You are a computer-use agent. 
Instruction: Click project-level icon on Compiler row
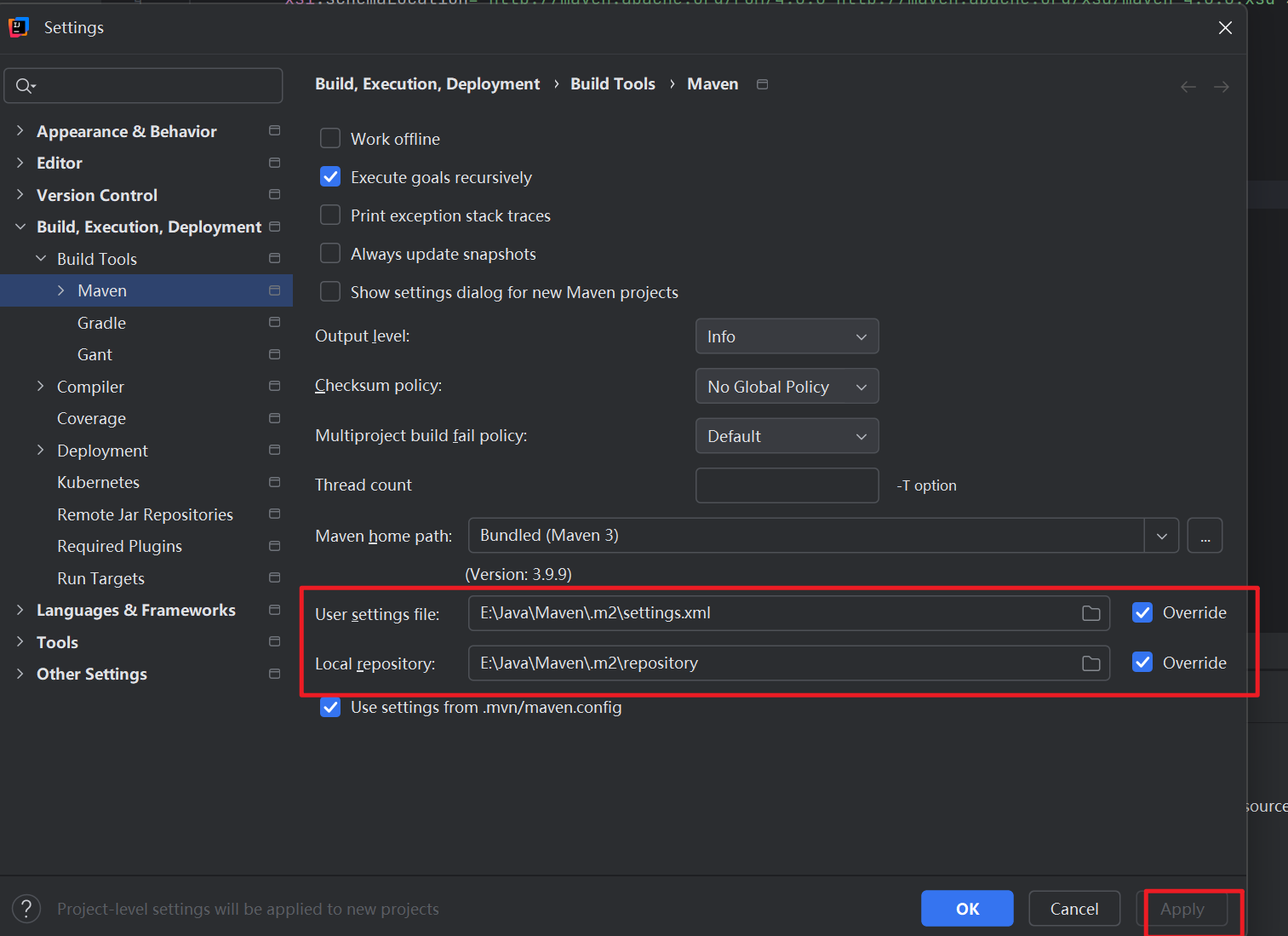[274, 386]
